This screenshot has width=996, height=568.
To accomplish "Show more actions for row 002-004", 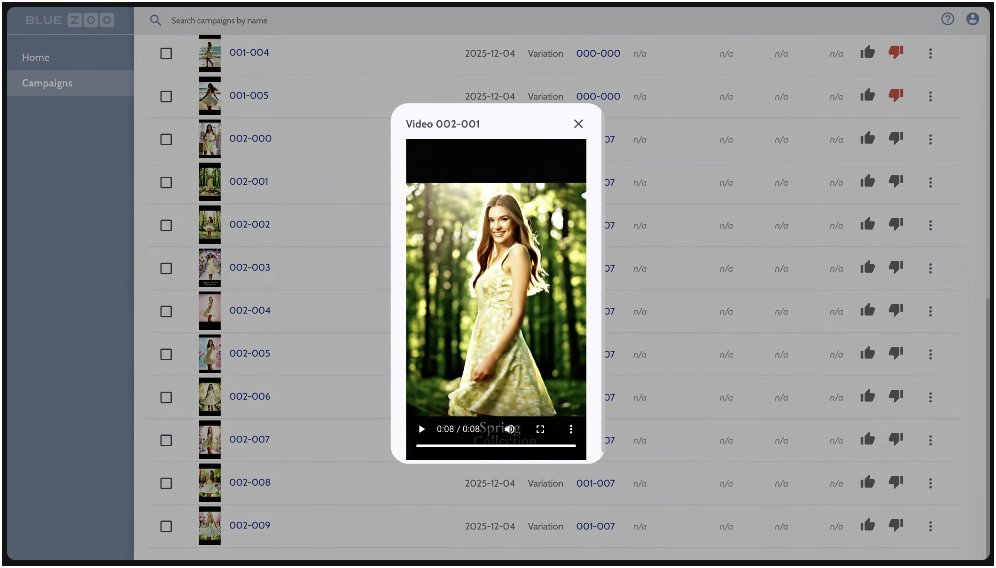I will point(930,311).
